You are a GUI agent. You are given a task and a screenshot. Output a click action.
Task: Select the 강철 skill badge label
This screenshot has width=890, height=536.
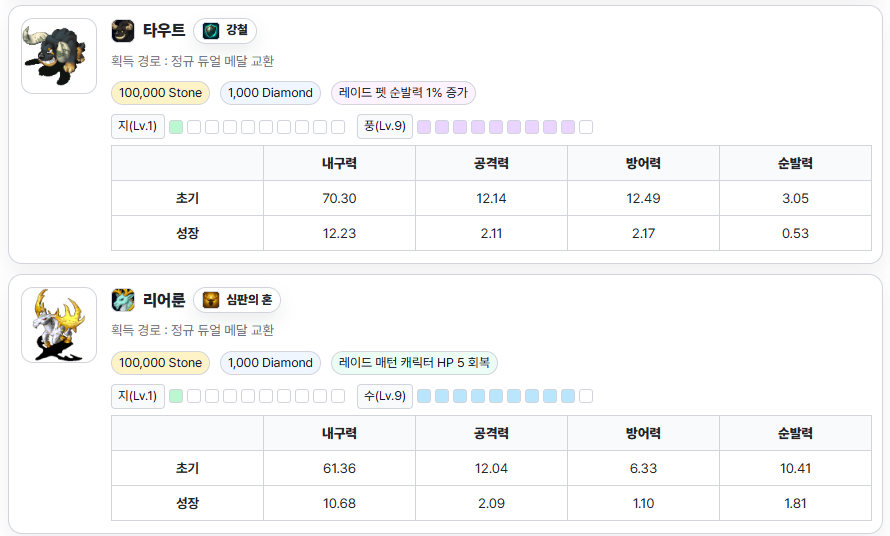237,31
